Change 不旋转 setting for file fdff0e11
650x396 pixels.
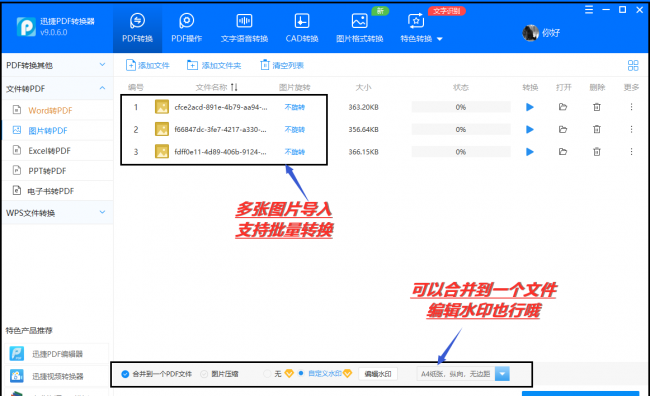coord(295,152)
